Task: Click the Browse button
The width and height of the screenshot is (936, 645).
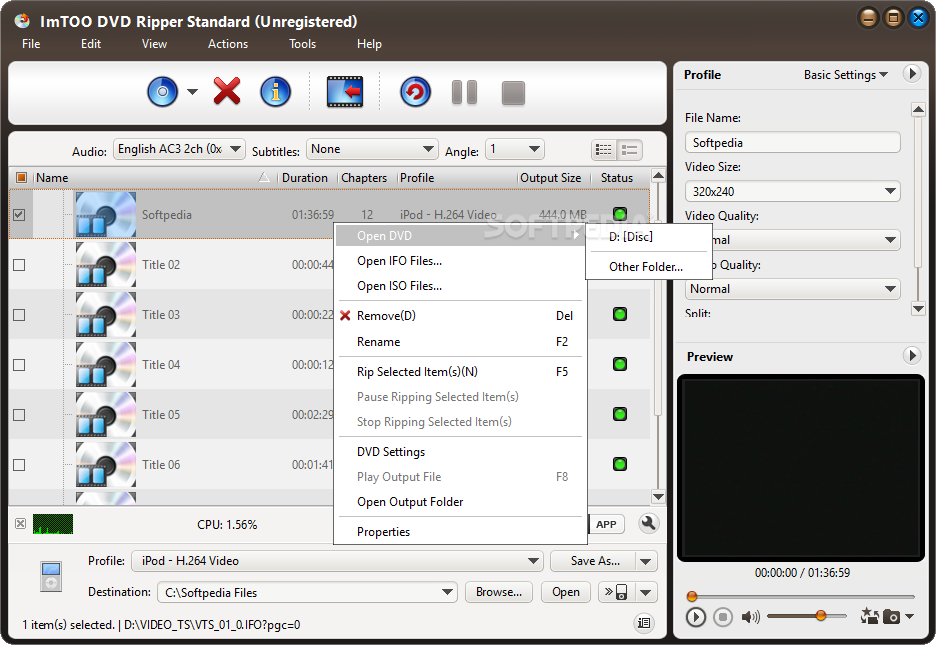Action: [498, 592]
